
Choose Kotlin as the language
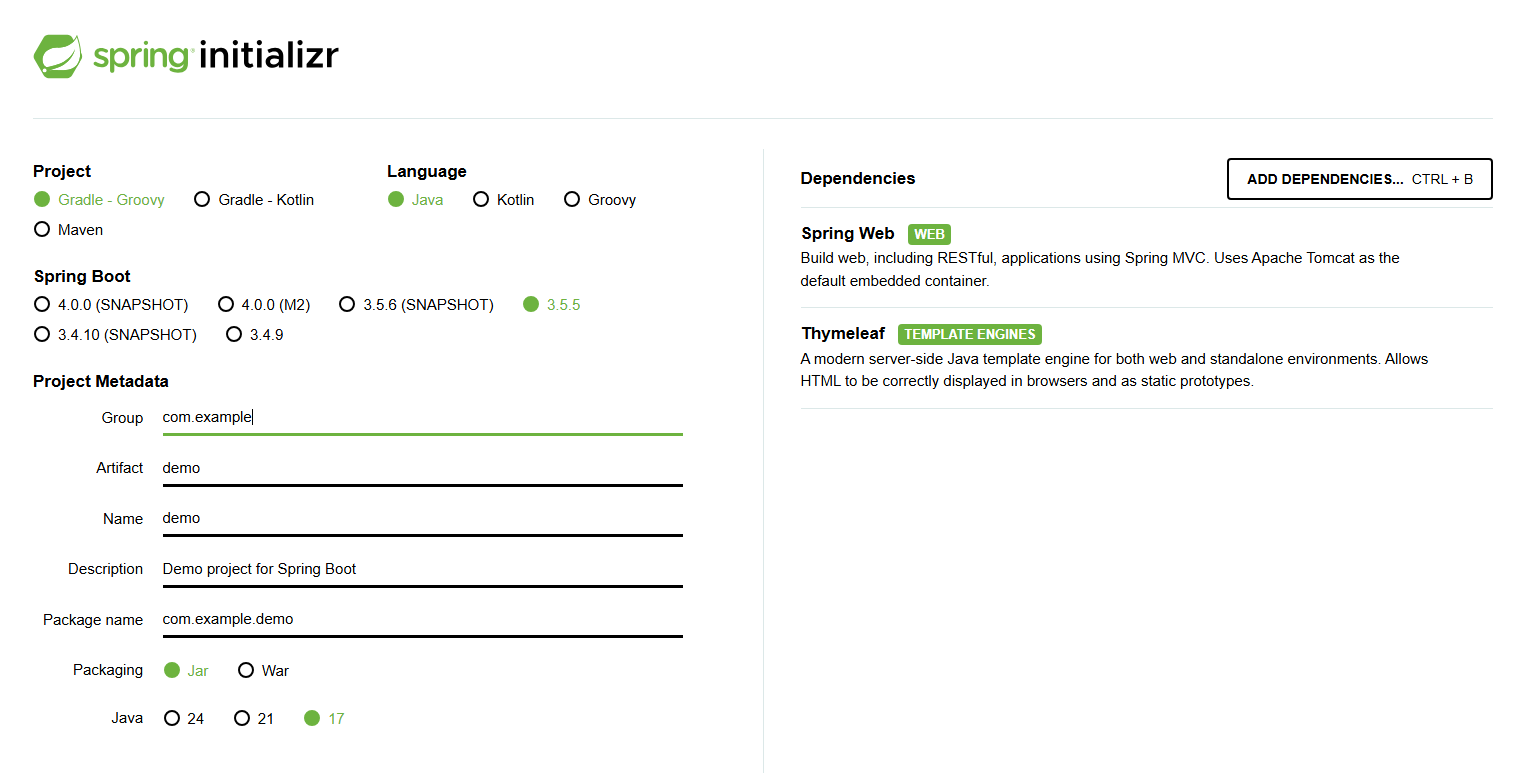pyautogui.click(x=504, y=200)
